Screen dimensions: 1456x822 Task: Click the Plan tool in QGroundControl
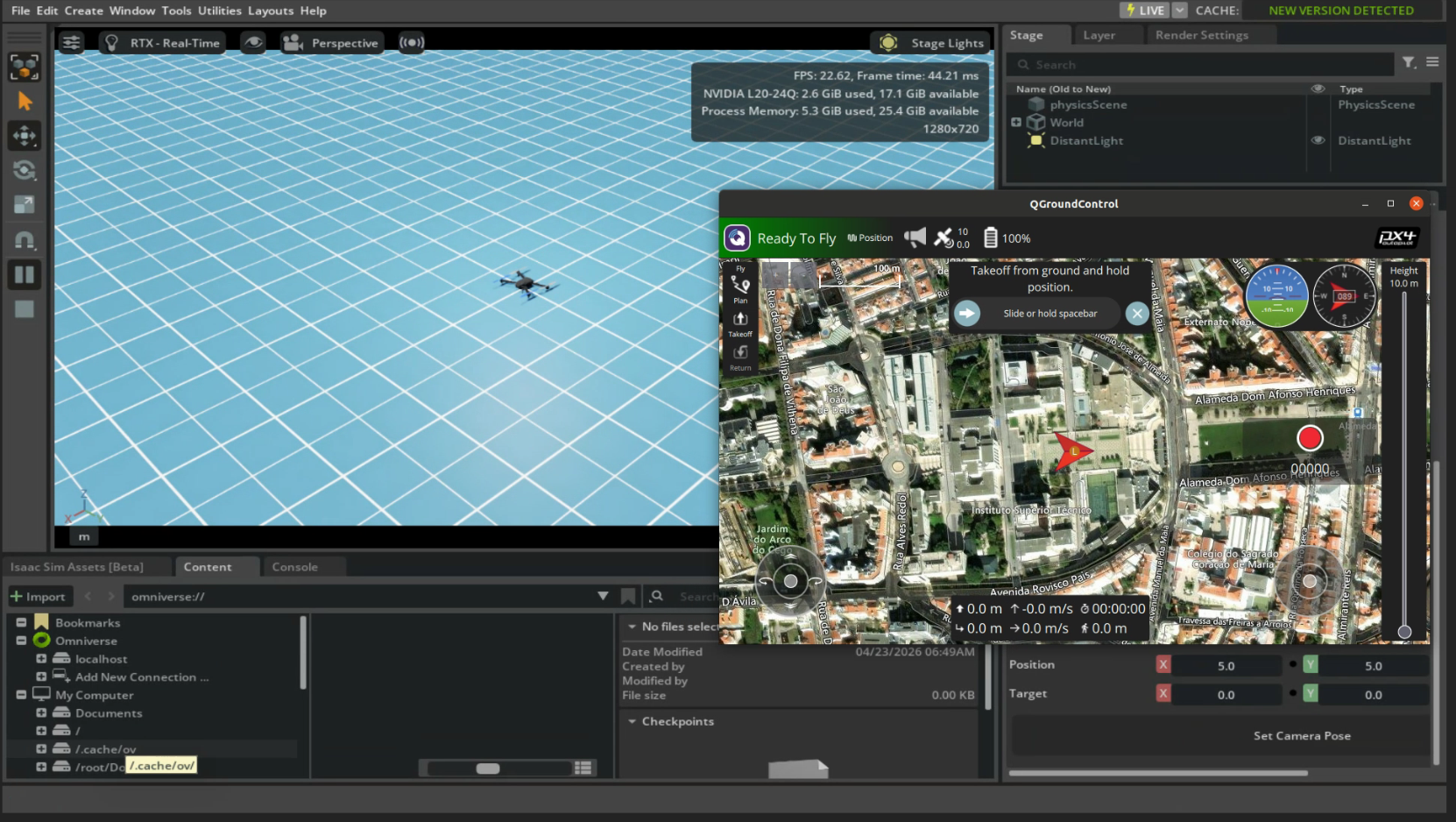740,290
